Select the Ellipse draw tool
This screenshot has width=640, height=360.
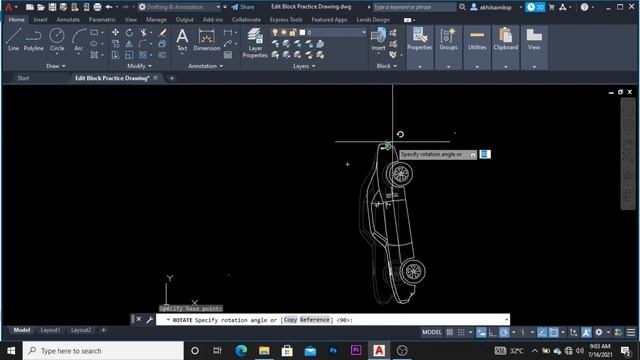pos(94,44)
